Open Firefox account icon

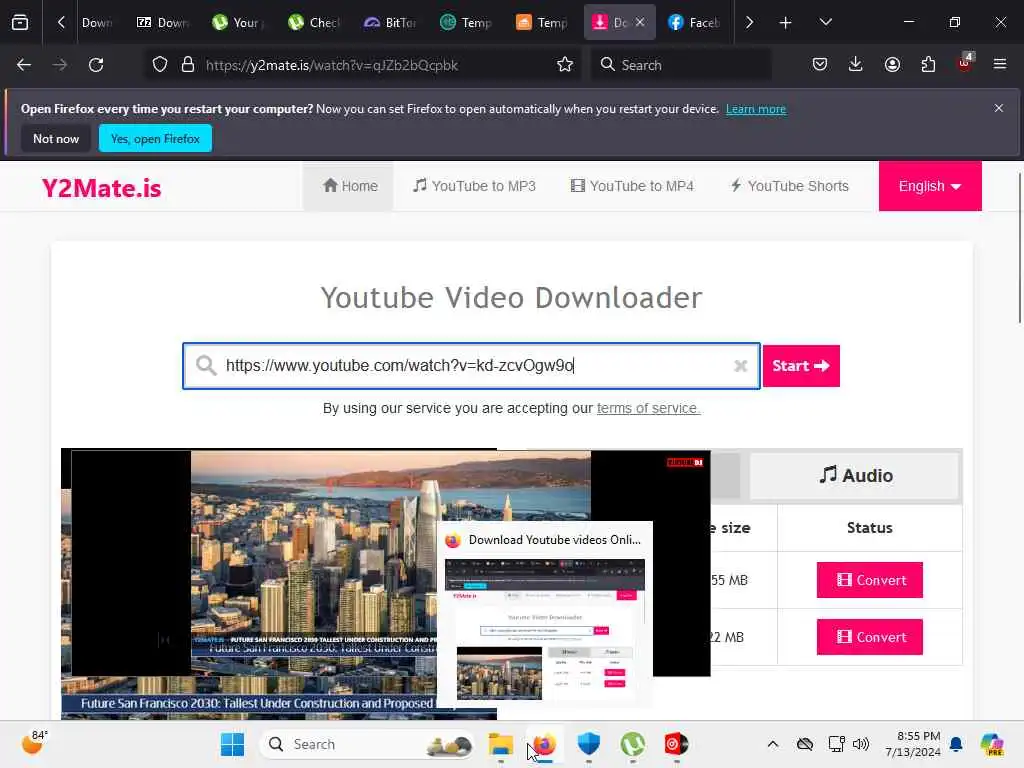[892, 65]
